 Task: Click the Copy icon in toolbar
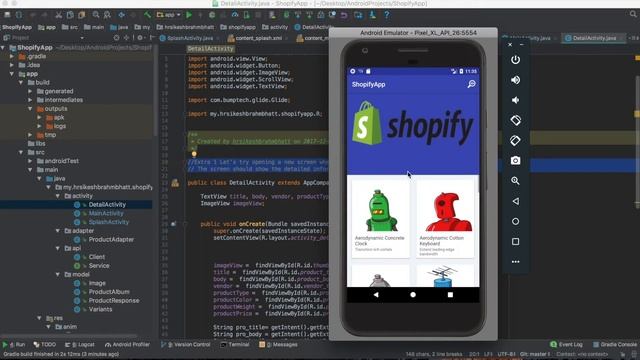click(x=70, y=15)
